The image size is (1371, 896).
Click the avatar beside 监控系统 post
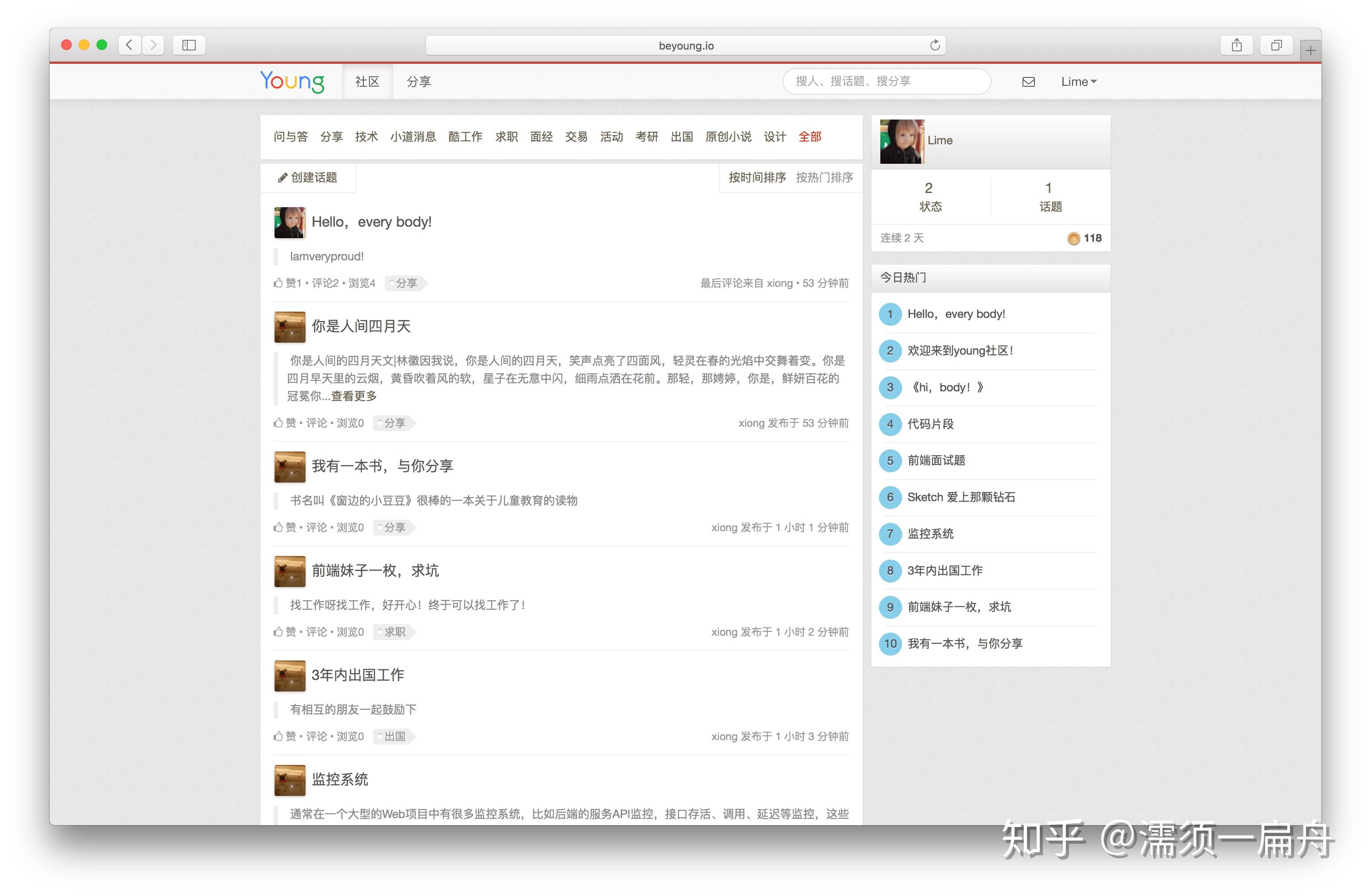click(x=290, y=780)
